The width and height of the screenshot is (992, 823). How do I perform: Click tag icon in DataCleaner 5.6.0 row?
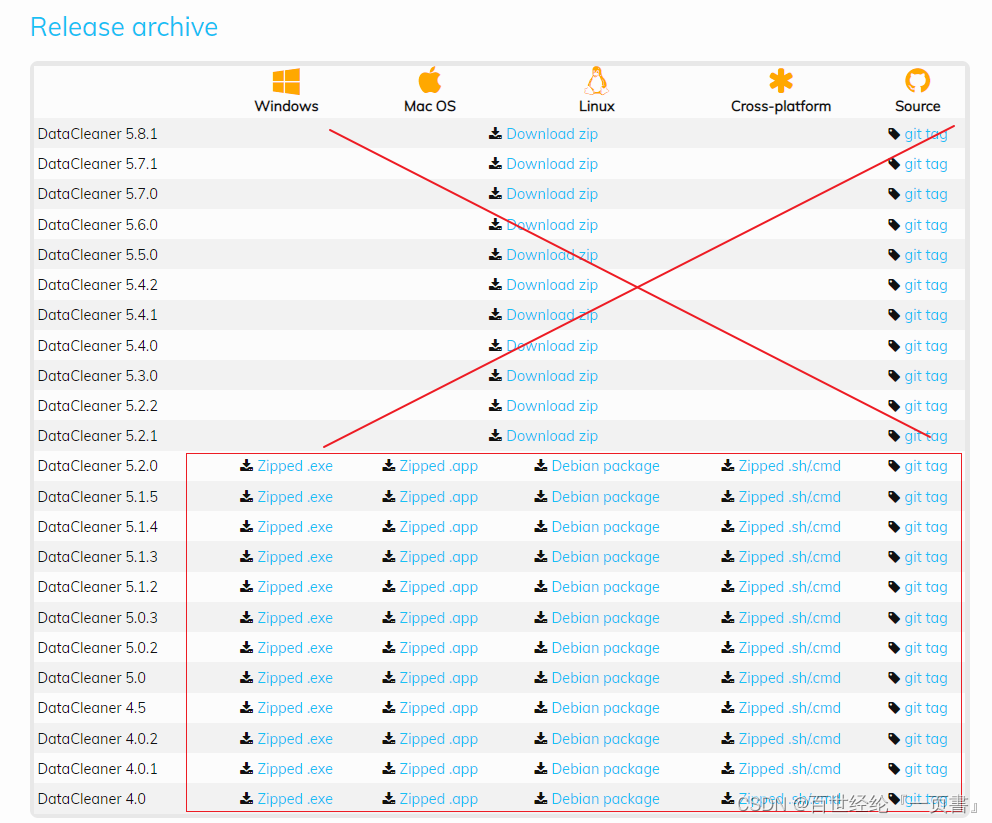(x=894, y=225)
